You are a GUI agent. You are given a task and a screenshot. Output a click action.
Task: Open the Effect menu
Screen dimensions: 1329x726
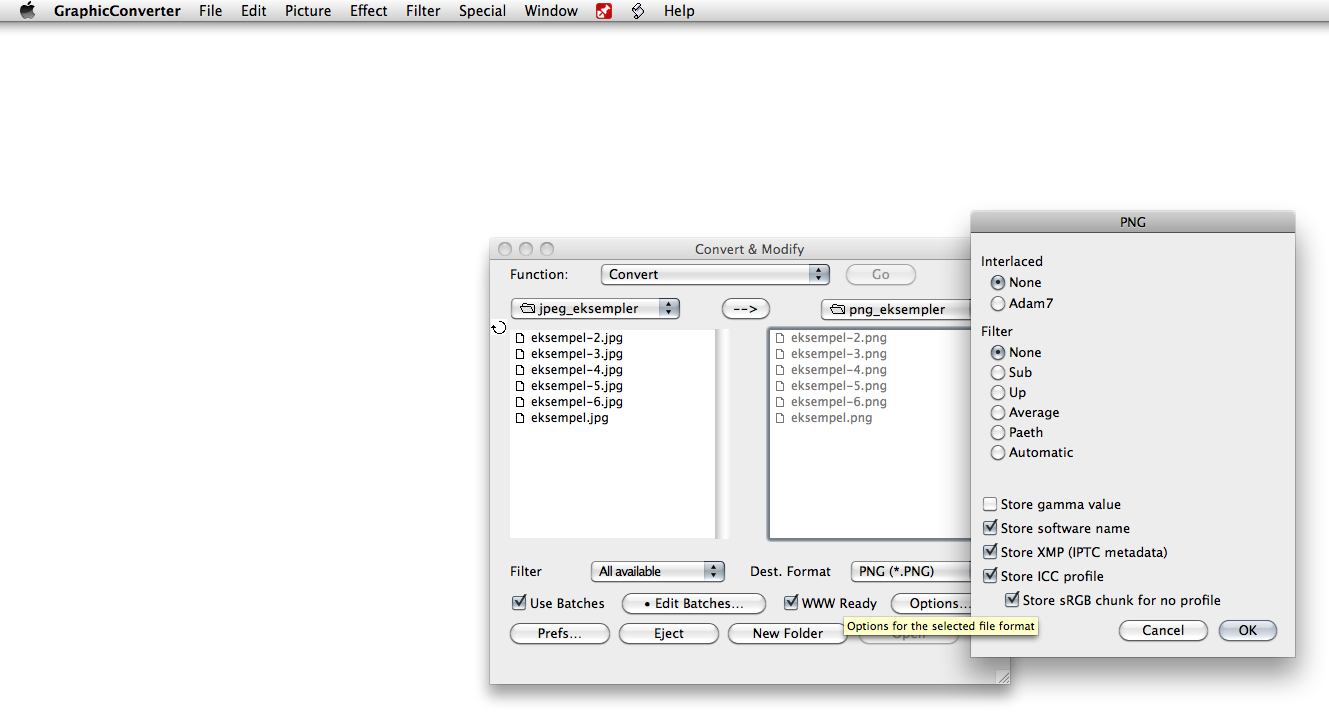(x=369, y=11)
